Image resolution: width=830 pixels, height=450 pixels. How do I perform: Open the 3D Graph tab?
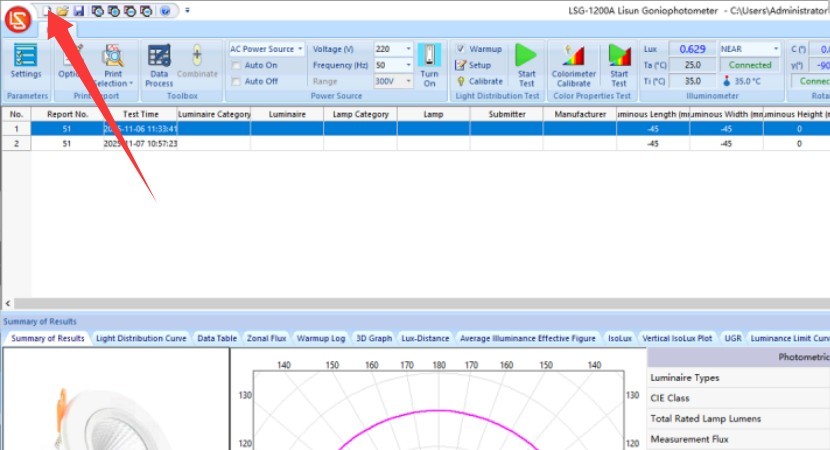click(x=374, y=338)
